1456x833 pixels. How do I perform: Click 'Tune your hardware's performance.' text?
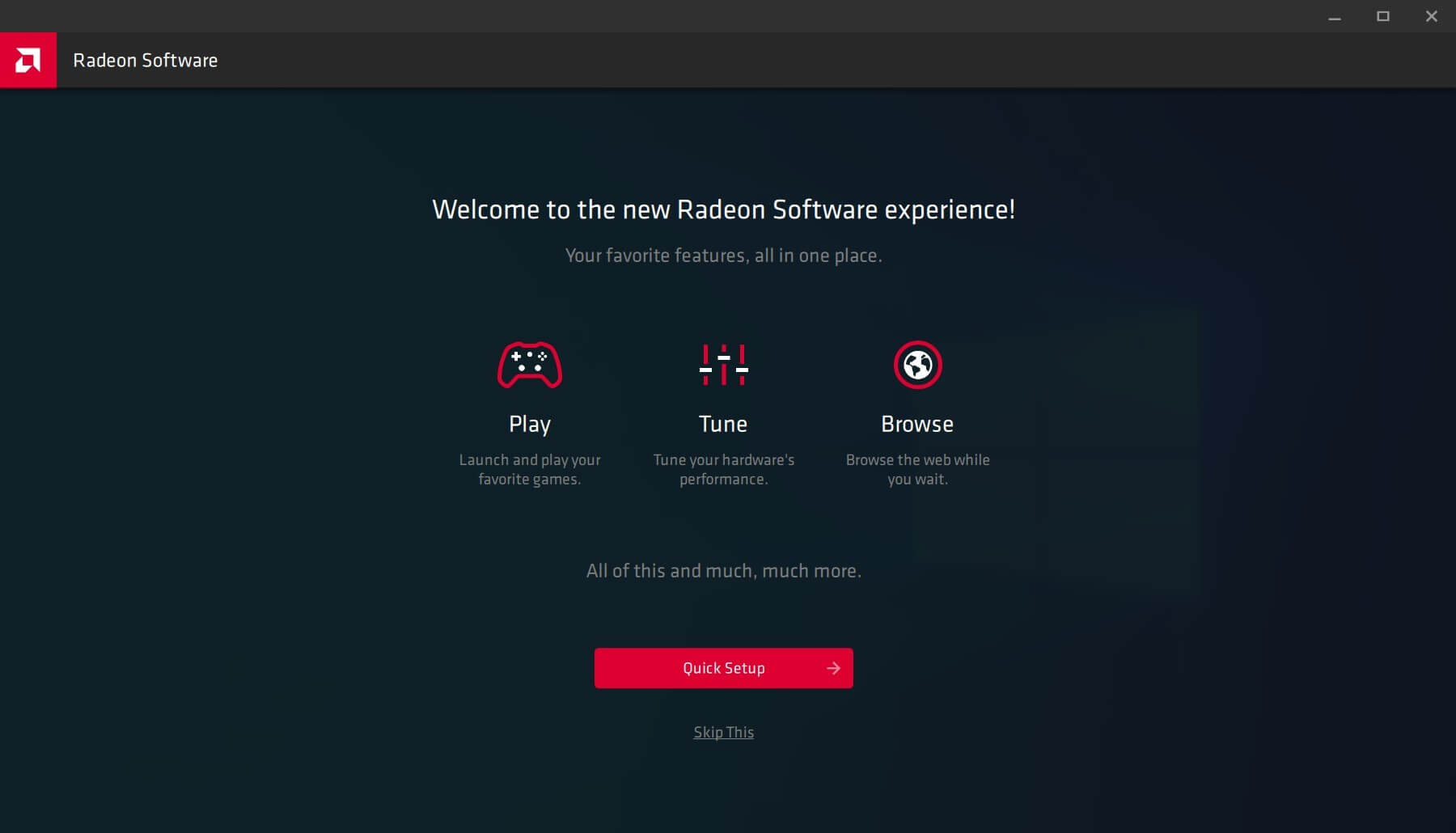tap(724, 469)
